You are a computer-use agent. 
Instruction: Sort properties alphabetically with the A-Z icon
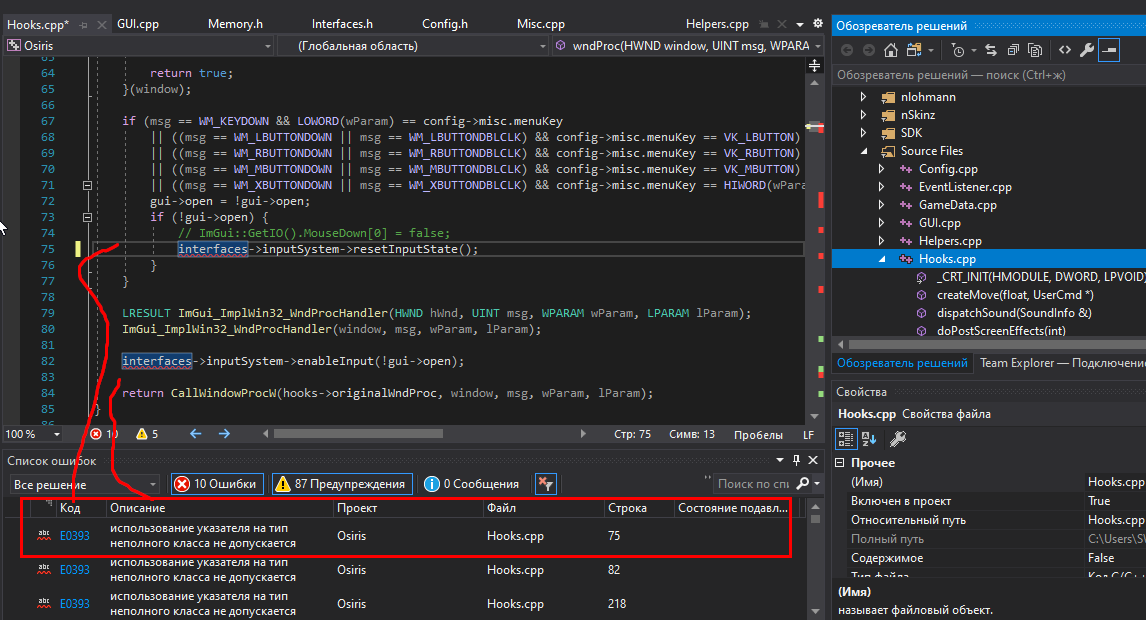coord(869,438)
